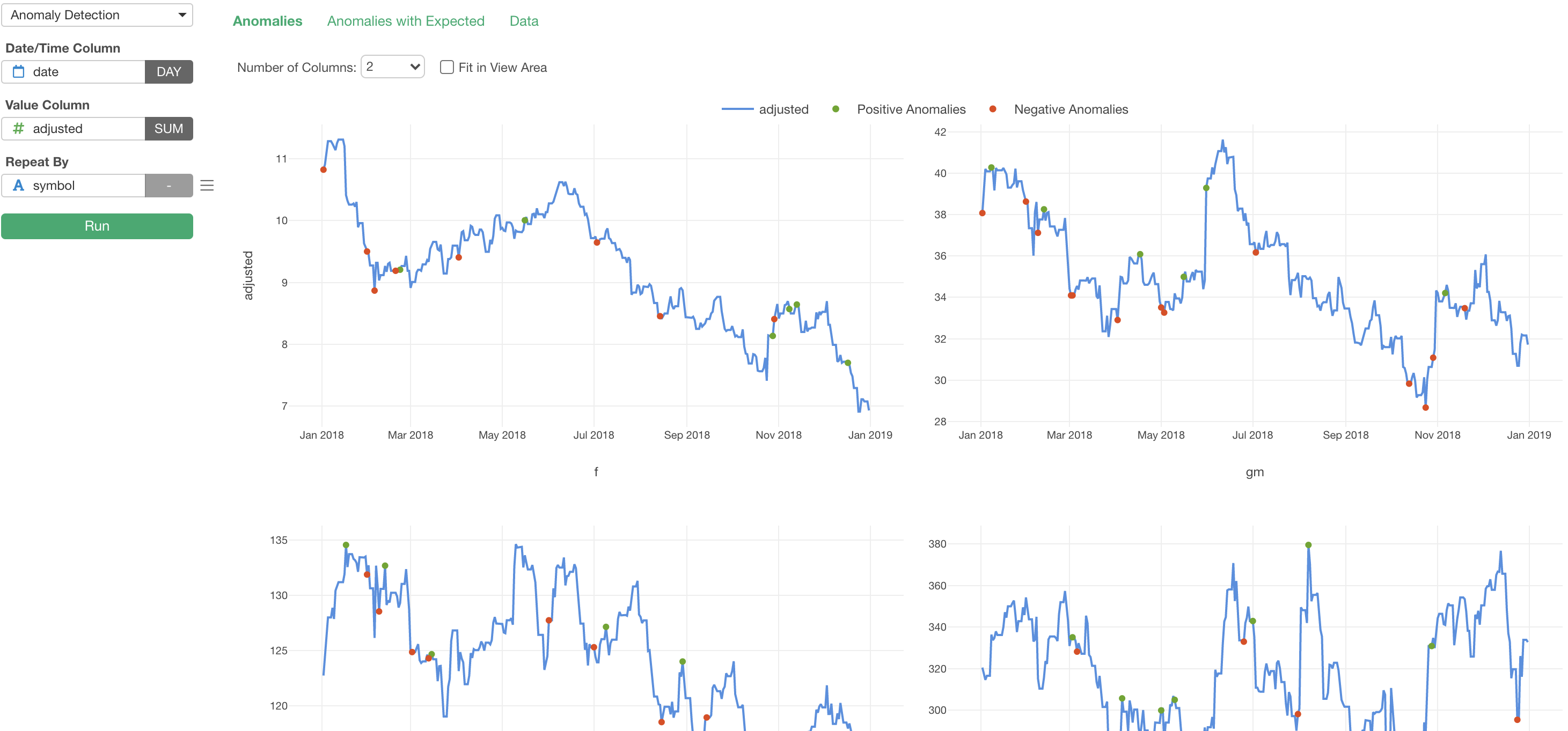Viewport: 1568px width, 731px height.
Task: Change the SUM aggregation function
Action: pos(168,128)
